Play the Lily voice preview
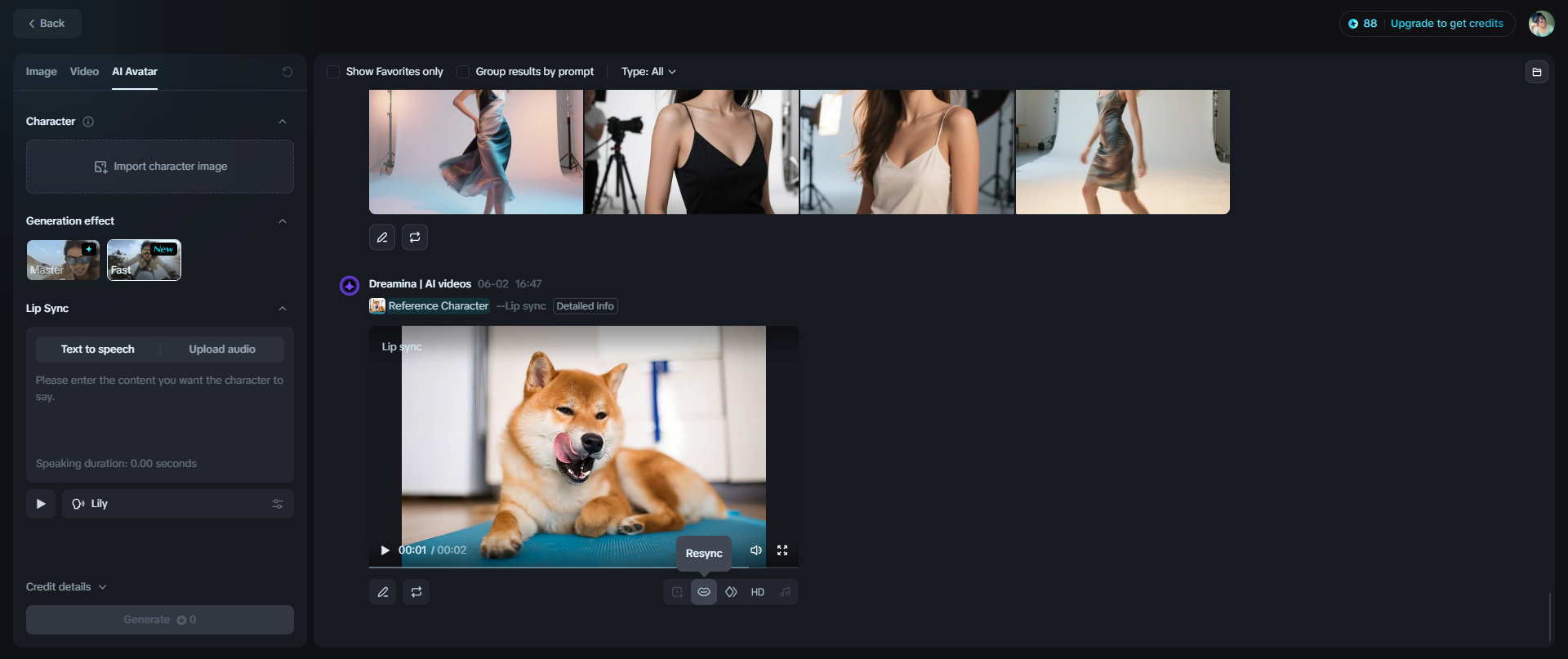Image resolution: width=1568 pixels, height=659 pixels. [41, 504]
